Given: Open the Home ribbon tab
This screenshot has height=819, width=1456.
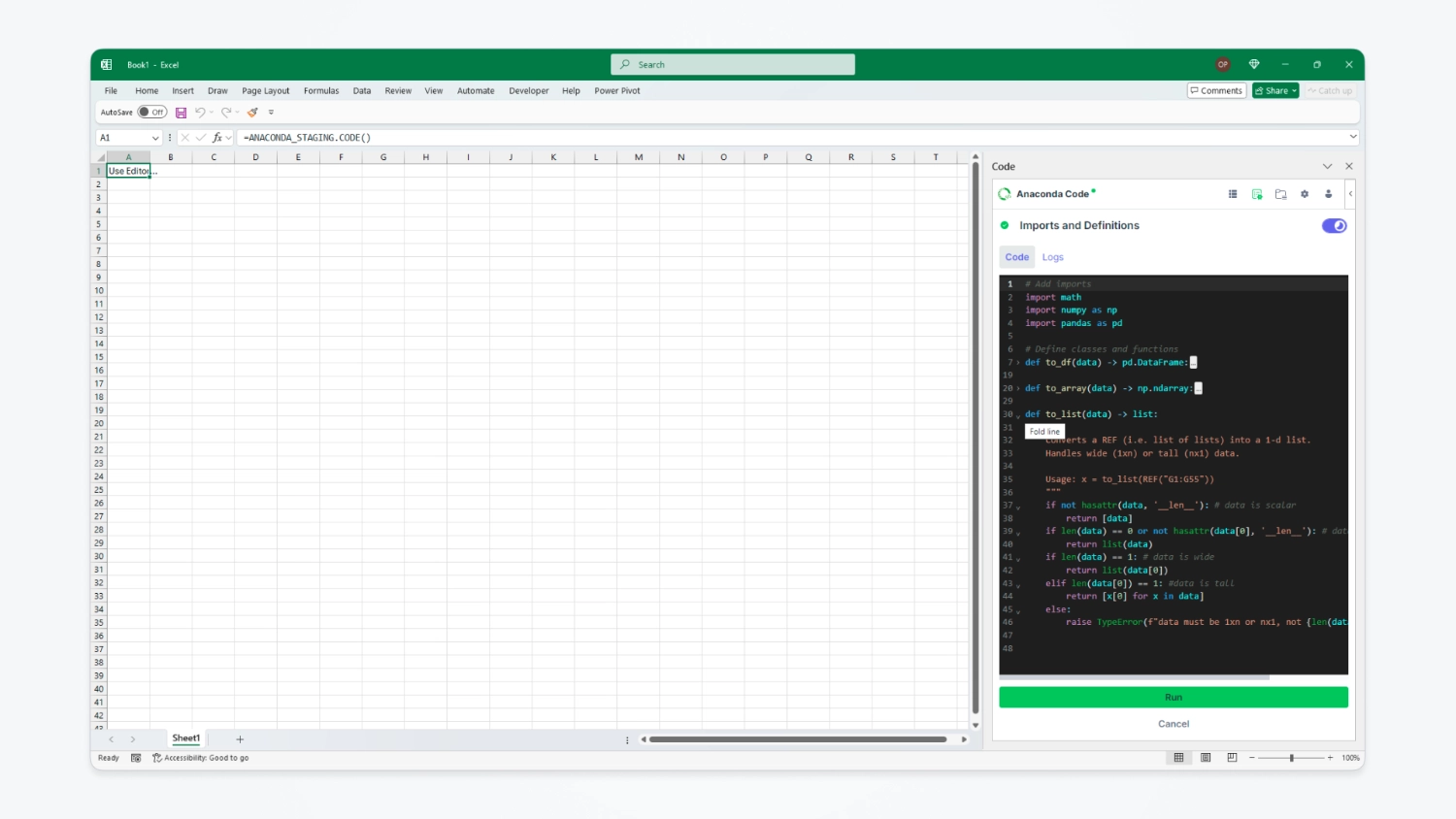Looking at the screenshot, I should pos(147,91).
